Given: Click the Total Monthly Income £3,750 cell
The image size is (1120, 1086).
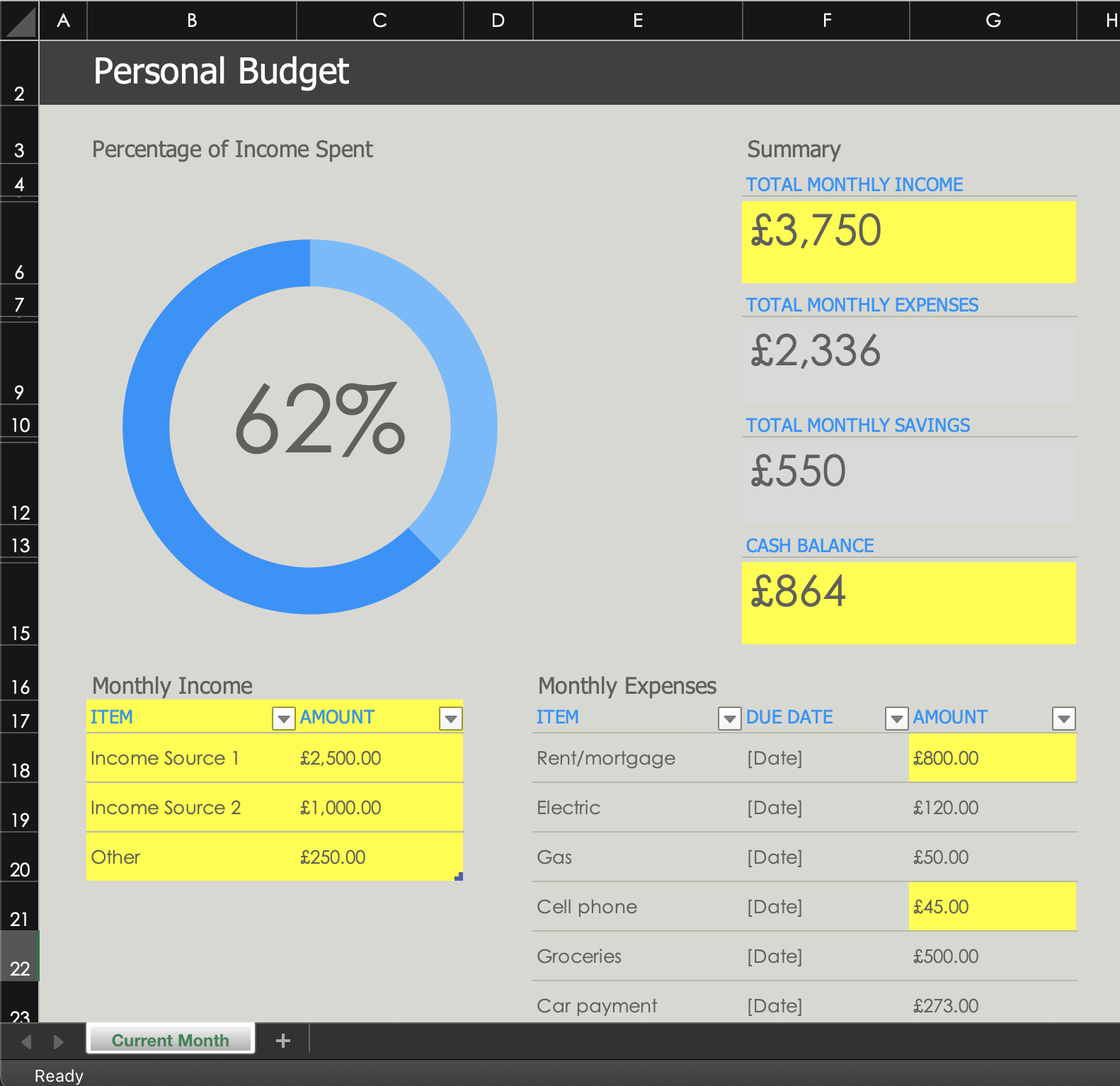Looking at the screenshot, I should pos(908,241).
